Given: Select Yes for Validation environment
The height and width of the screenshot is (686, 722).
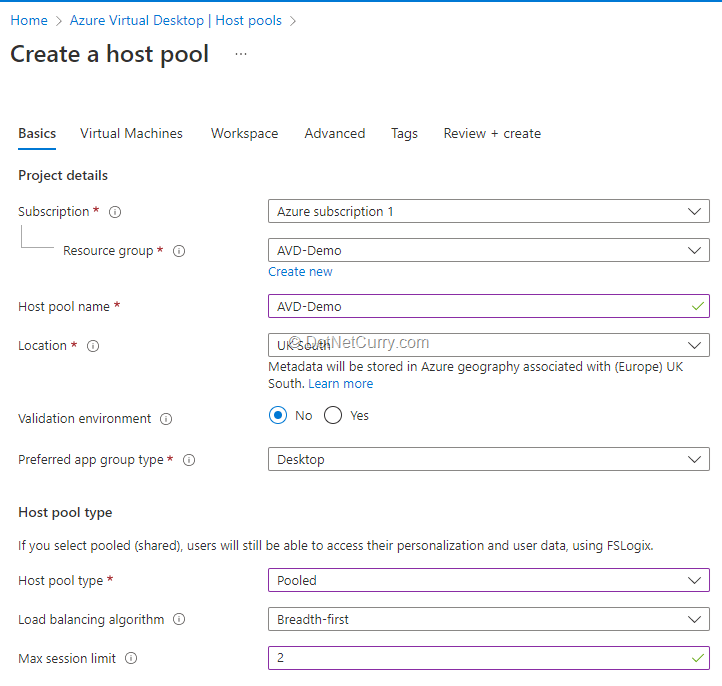Looking at the screenshot, I should click(x=332, y=415).
